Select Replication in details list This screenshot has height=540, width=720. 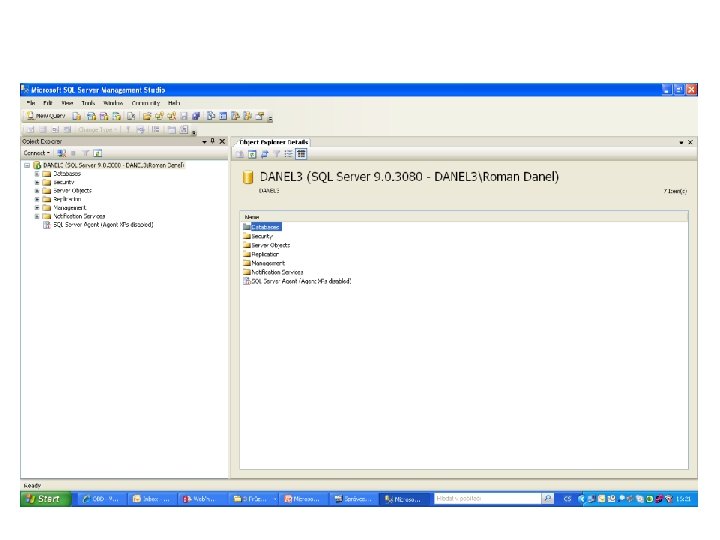tap(261, 254)
